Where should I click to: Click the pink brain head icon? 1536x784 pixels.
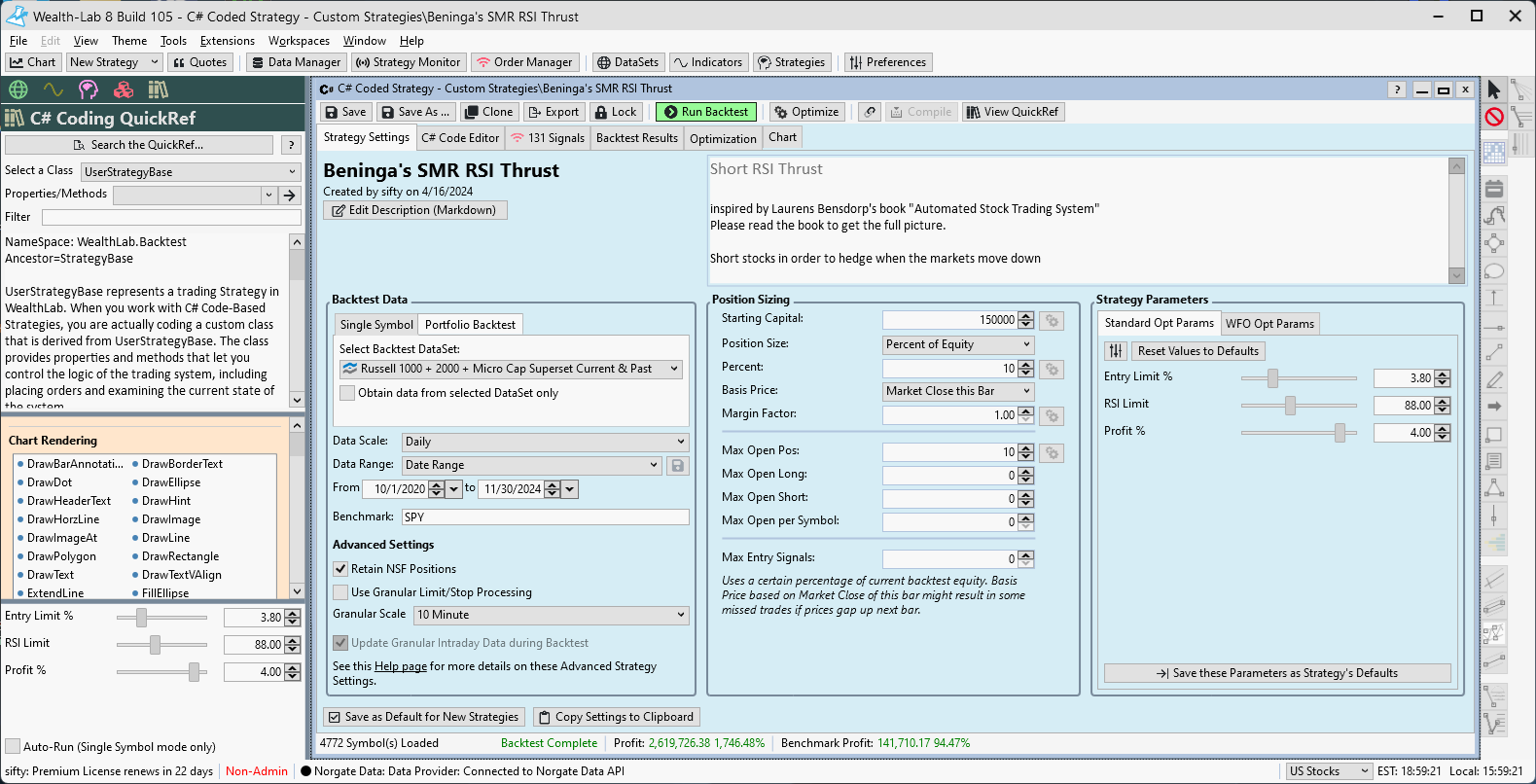(89, 89)
